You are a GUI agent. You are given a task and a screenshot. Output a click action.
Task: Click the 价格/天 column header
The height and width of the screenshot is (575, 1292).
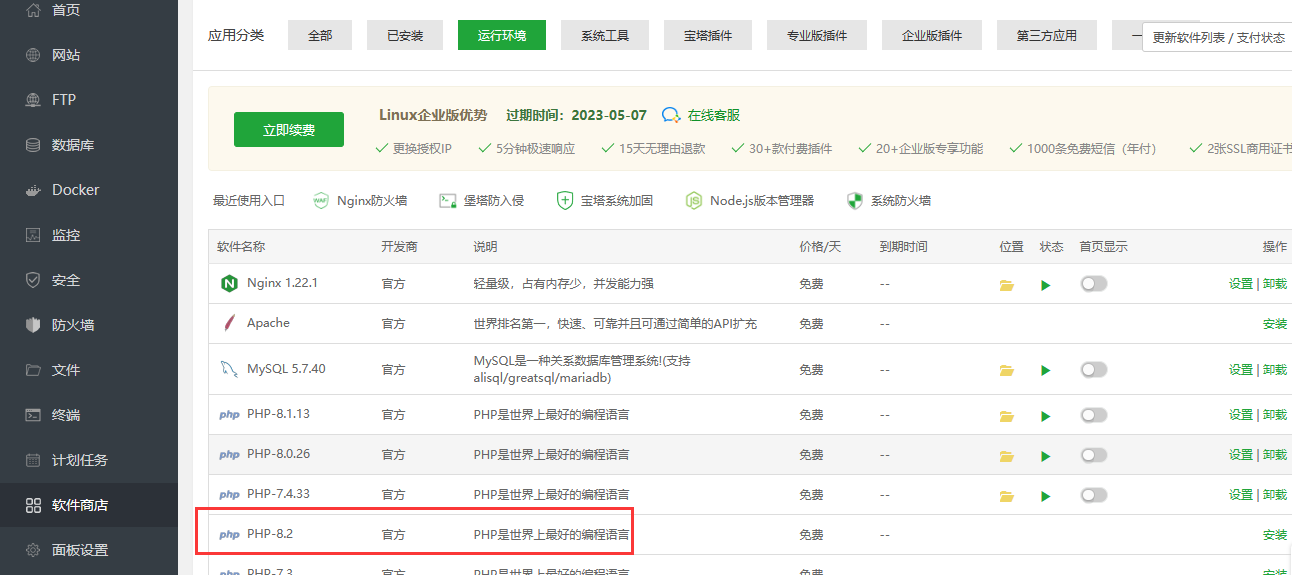(820, 247)
